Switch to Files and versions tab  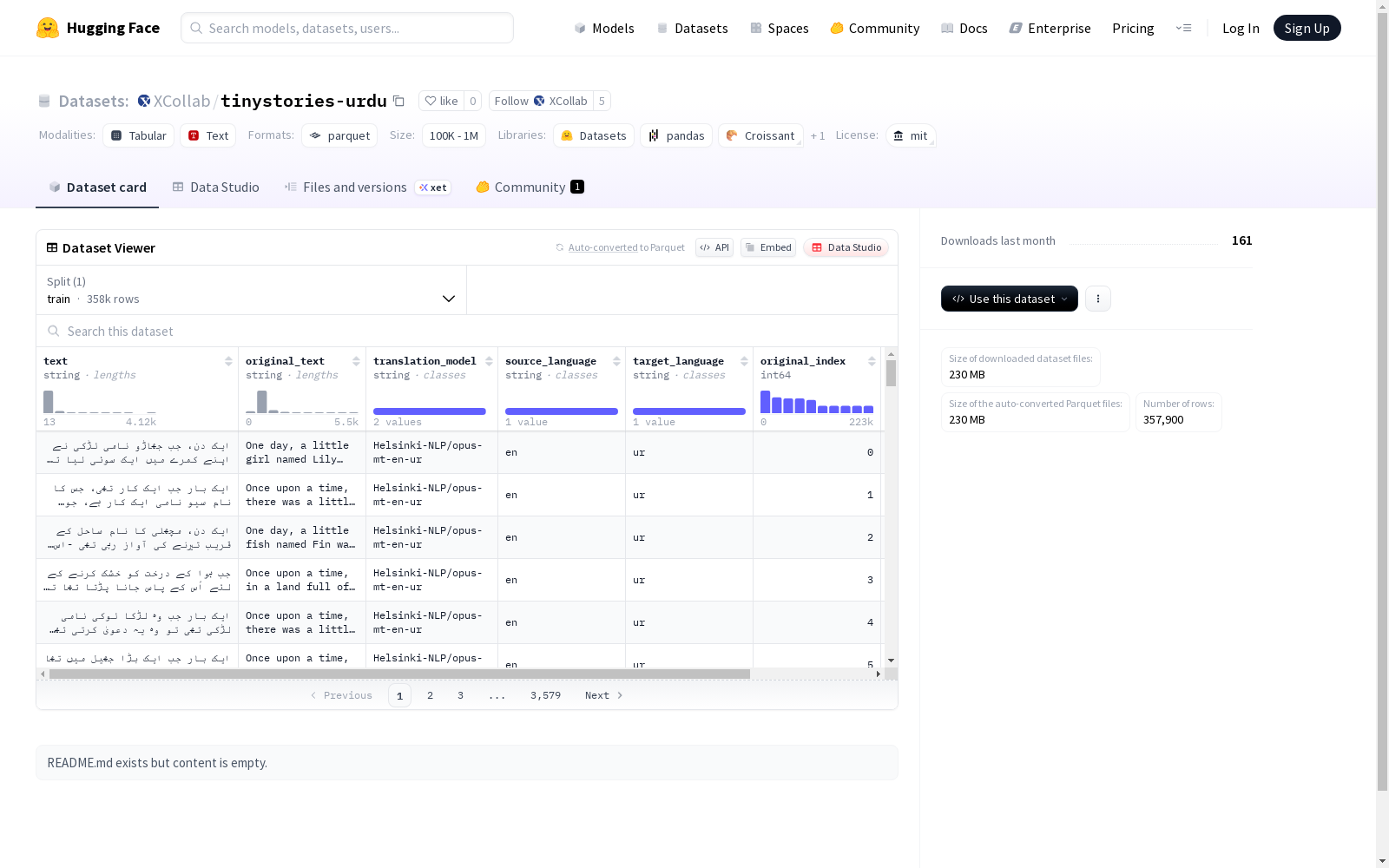[x=367, y=187]
